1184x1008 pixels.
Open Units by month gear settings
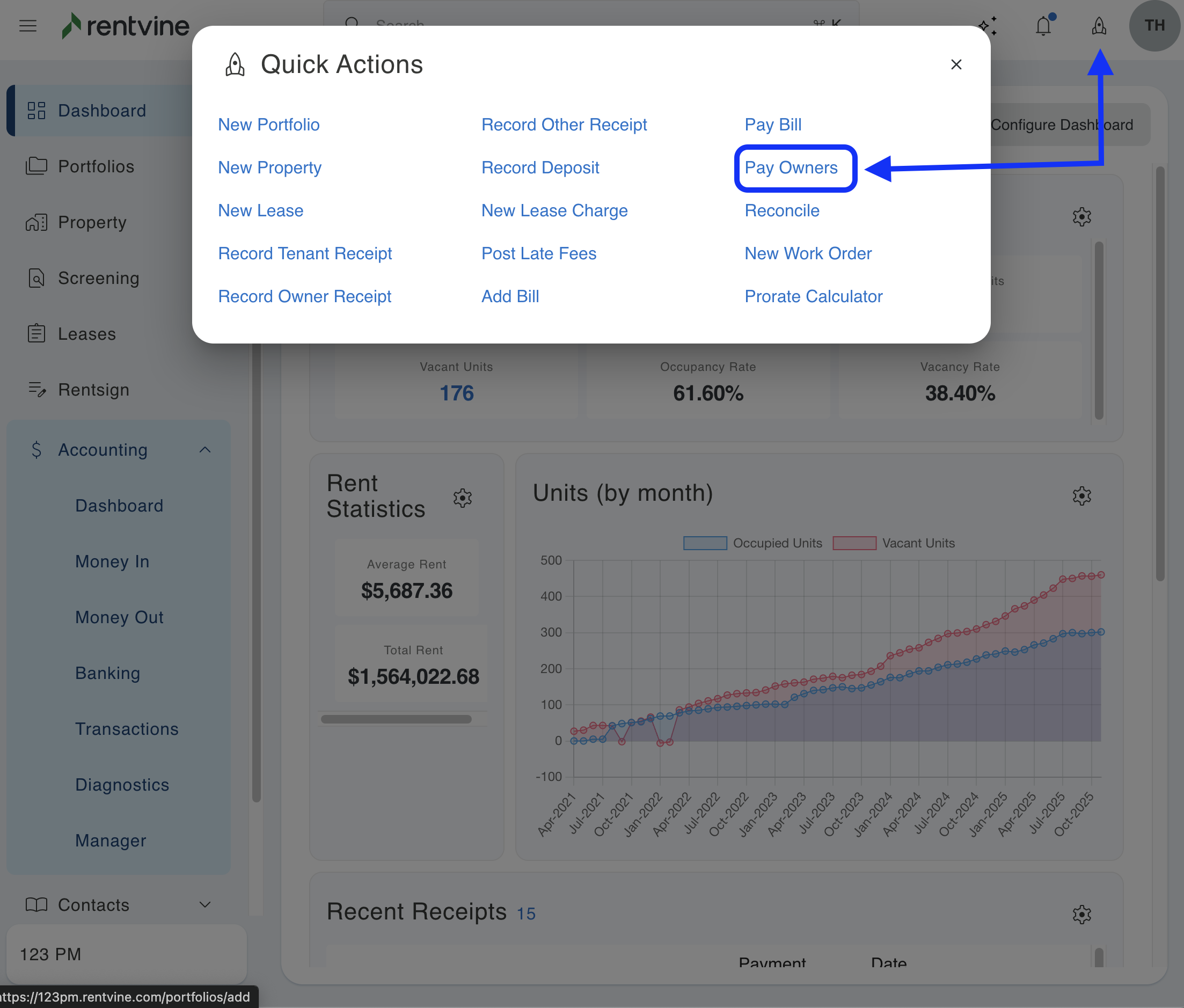tap(1081, 495)
